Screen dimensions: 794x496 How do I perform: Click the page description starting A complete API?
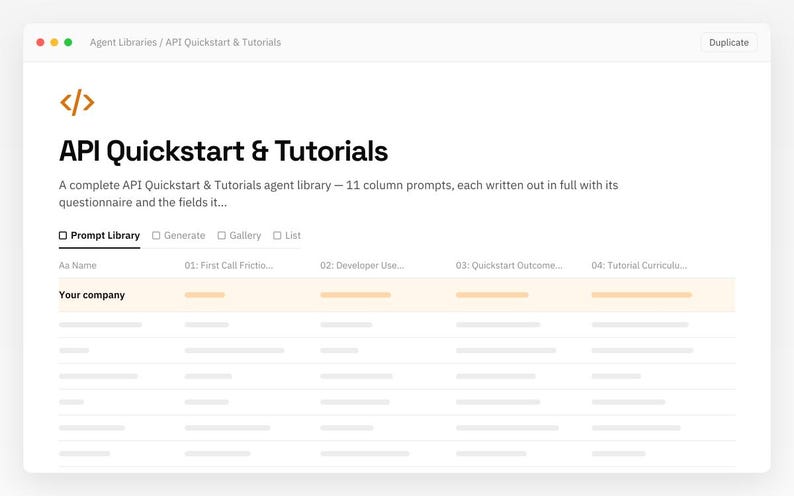pos(338,194)
